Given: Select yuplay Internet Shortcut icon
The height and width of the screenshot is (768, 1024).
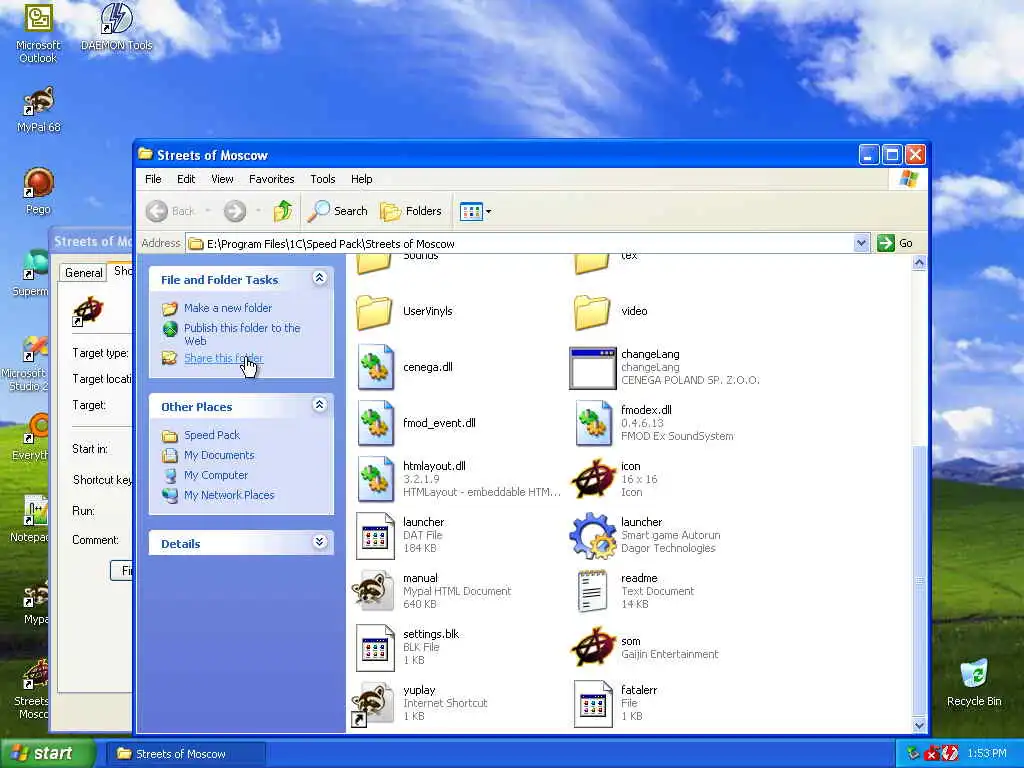Looking at the screenshot, I should point(374,704).
